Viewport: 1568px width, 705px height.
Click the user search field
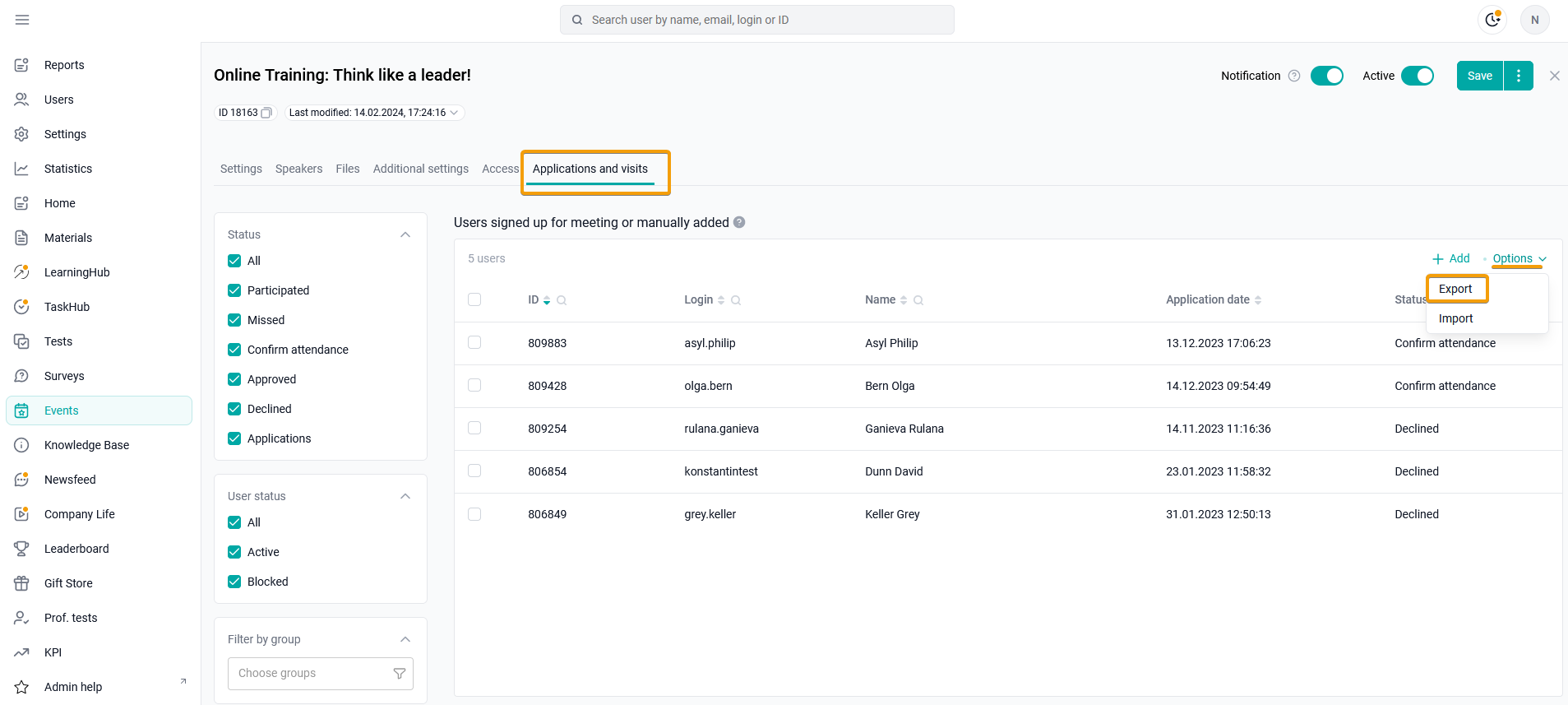[x=757, y=20]
